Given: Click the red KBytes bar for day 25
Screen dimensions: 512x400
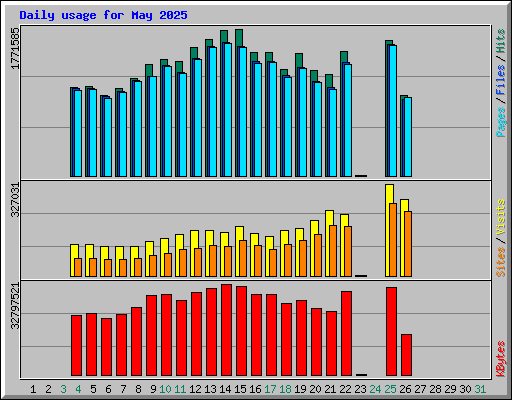Looking at the screenshot, I should pos(391,332).
